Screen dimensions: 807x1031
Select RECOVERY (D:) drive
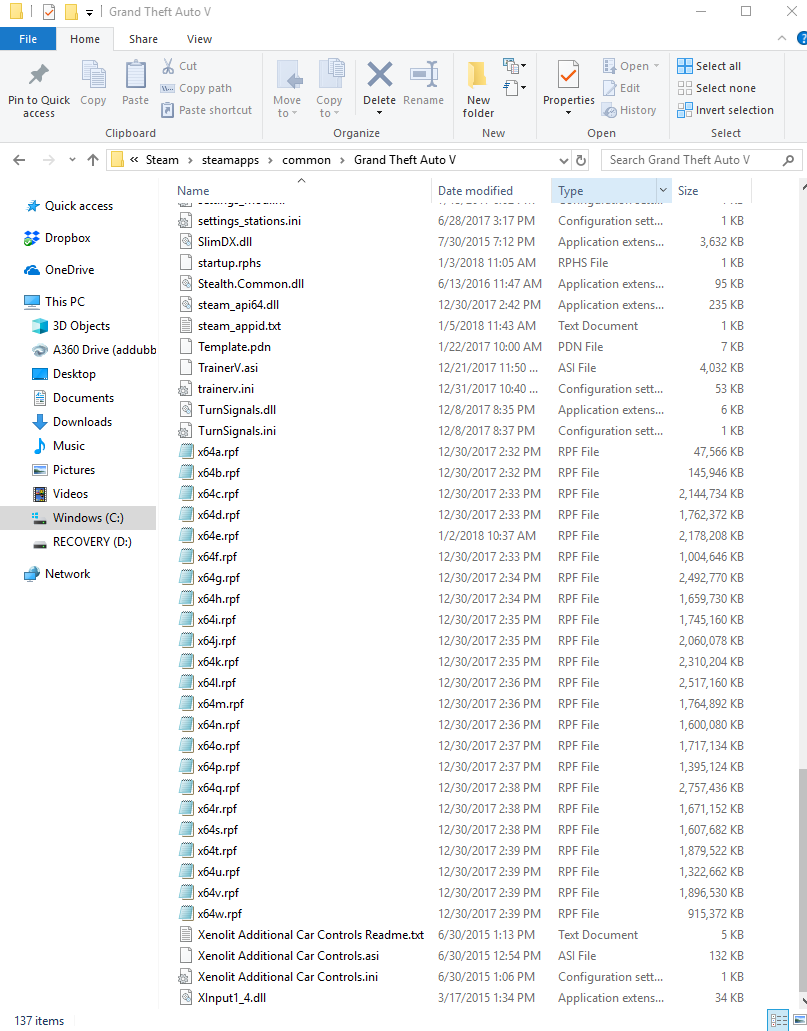pyautogui.click(x=82, y=542)
